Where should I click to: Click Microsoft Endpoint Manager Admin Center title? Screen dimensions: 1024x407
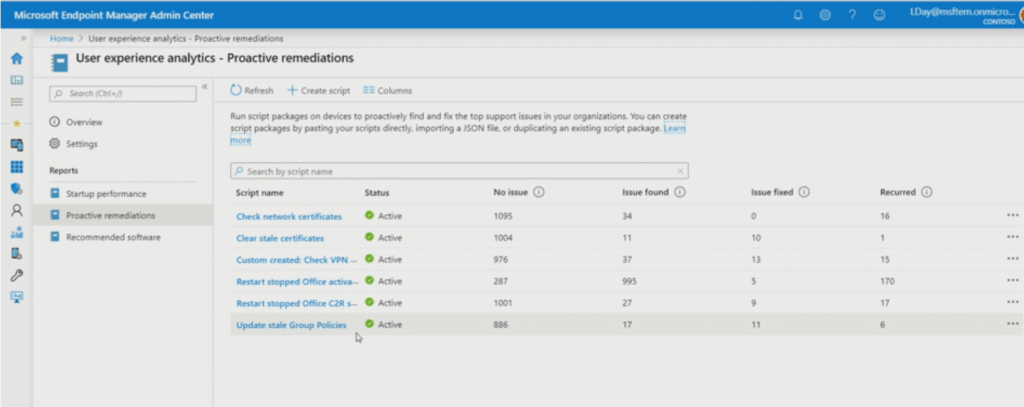(114, 15)
